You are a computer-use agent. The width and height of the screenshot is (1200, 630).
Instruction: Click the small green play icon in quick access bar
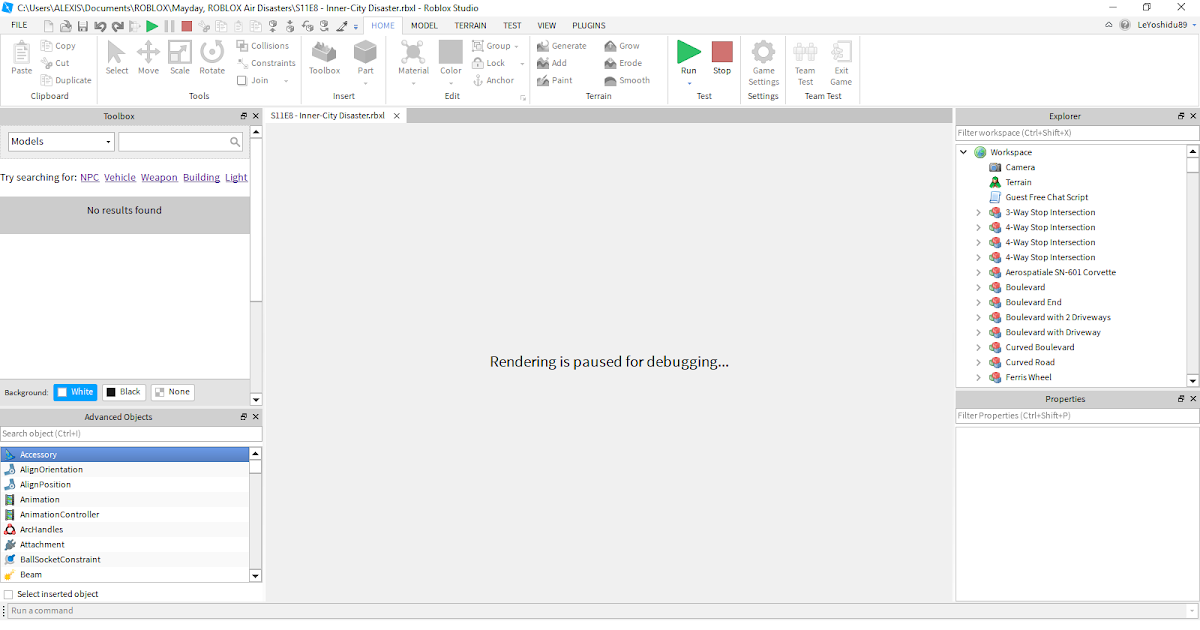[152, 25]
